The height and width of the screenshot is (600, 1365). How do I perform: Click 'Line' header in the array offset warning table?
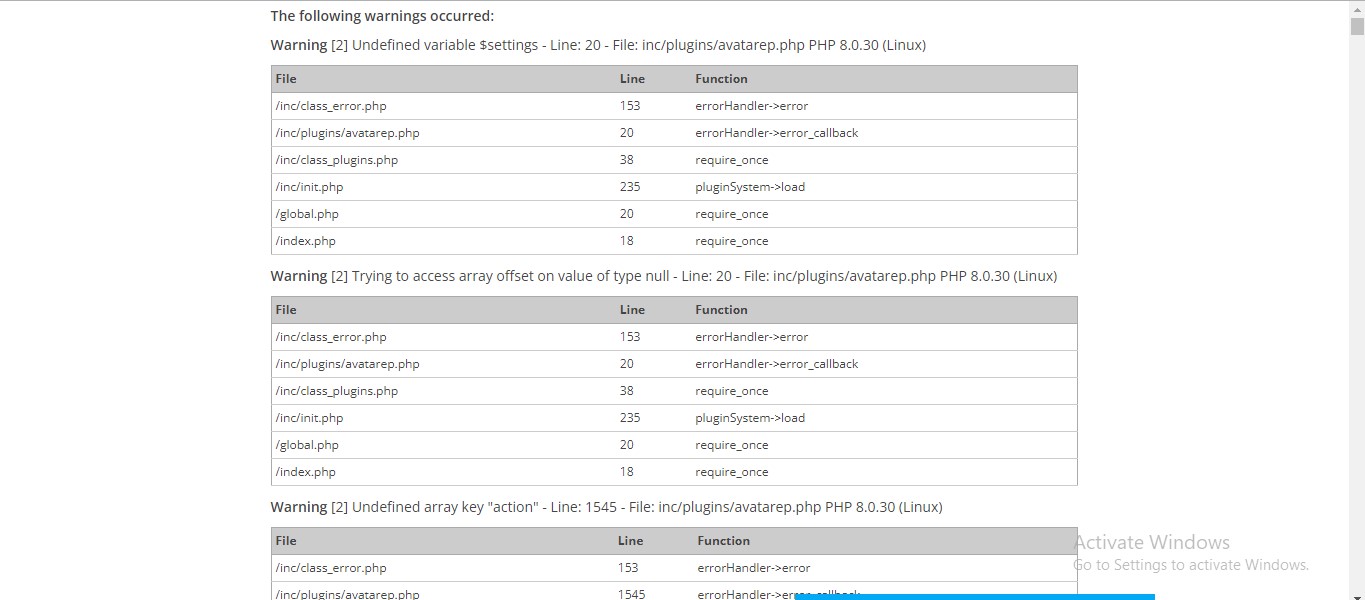632,310
